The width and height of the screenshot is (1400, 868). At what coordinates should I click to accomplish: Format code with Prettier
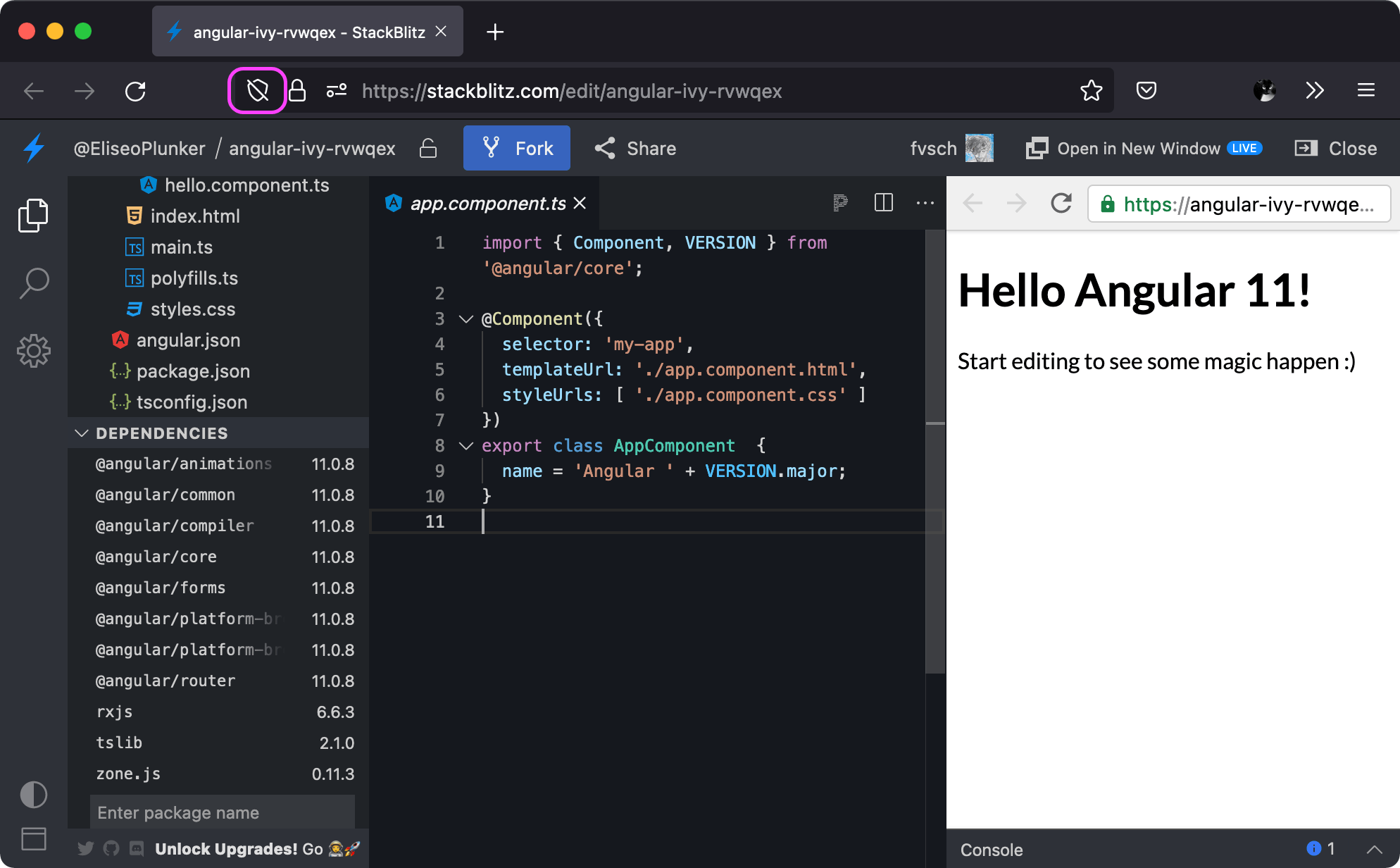(840, 203)
